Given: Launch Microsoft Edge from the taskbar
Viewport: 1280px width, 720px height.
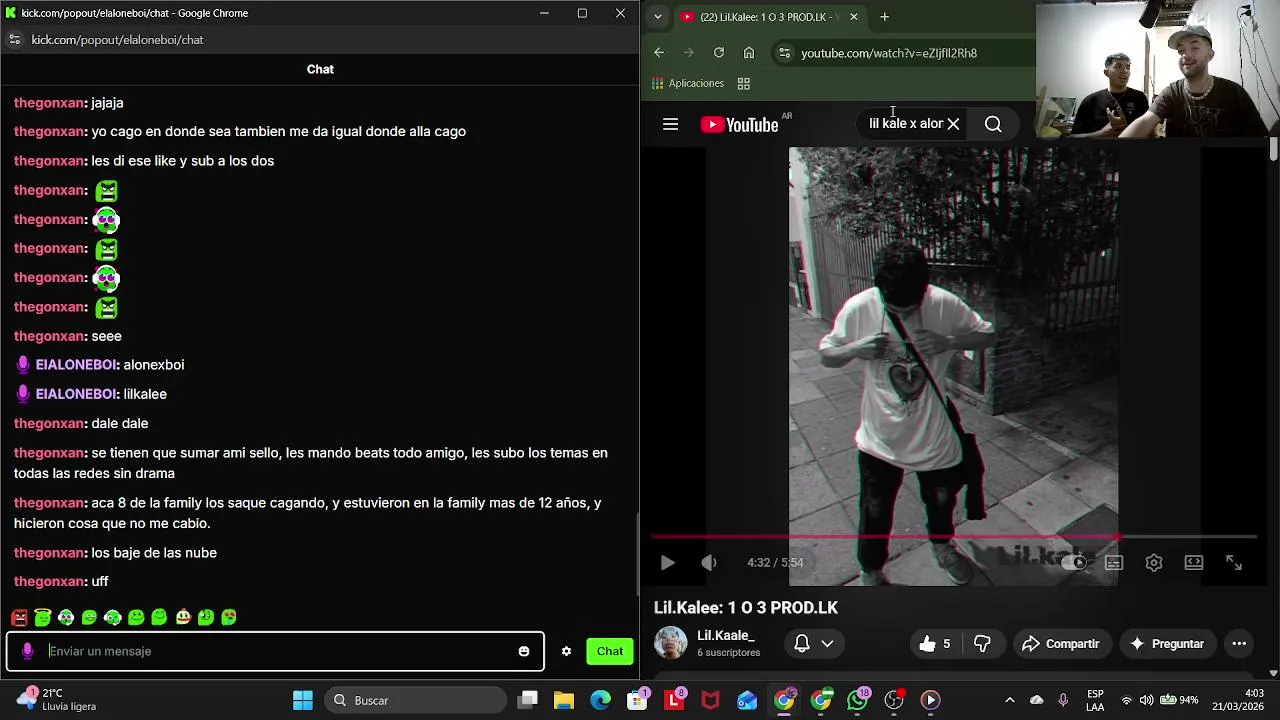Looking at the screenshot, I should click(600, 700).
